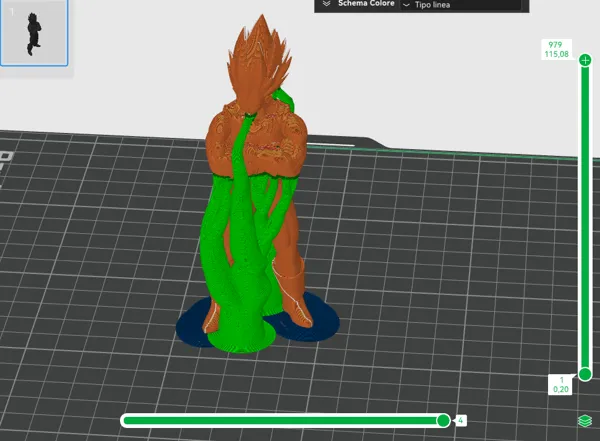This screenshot has height=441, width=600.
Task: Collapse the Schema Colore panel chevron
Action: (326, 4)
